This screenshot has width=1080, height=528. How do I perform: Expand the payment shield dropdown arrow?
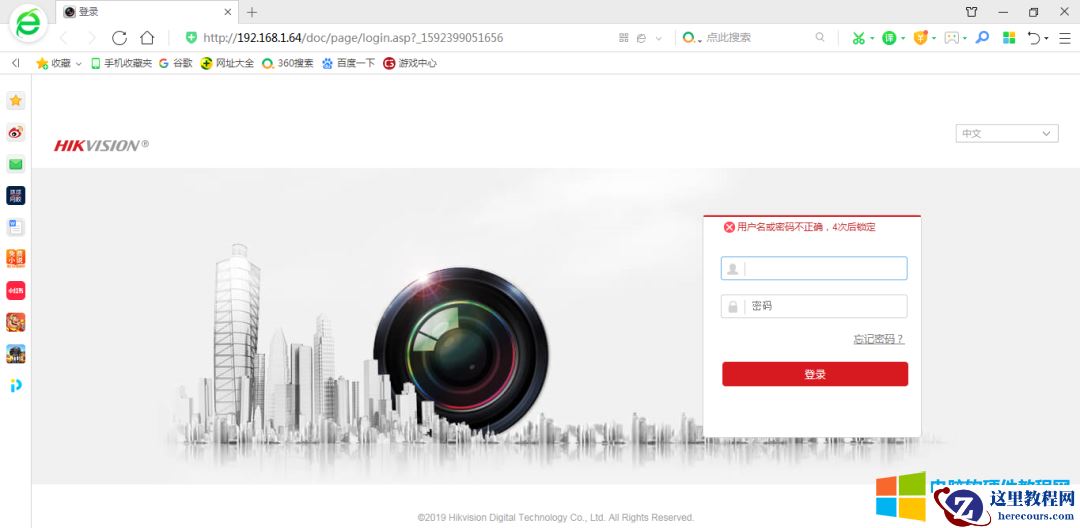click(x=935, y=39)
